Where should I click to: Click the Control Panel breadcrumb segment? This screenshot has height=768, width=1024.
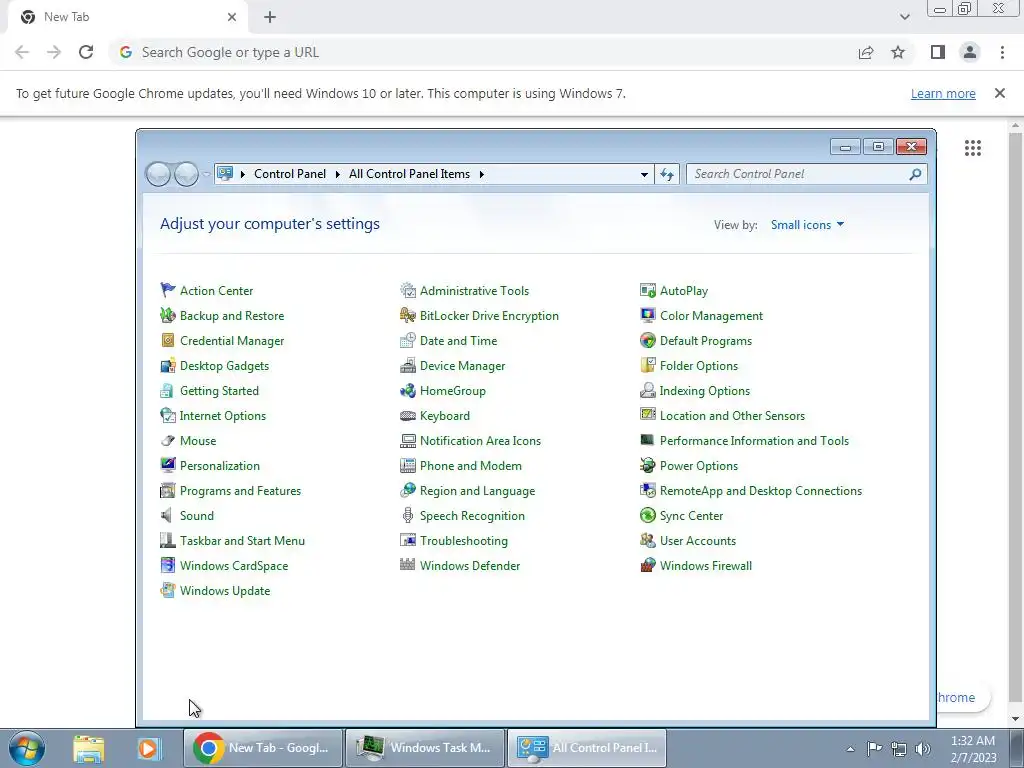point(290,174)
